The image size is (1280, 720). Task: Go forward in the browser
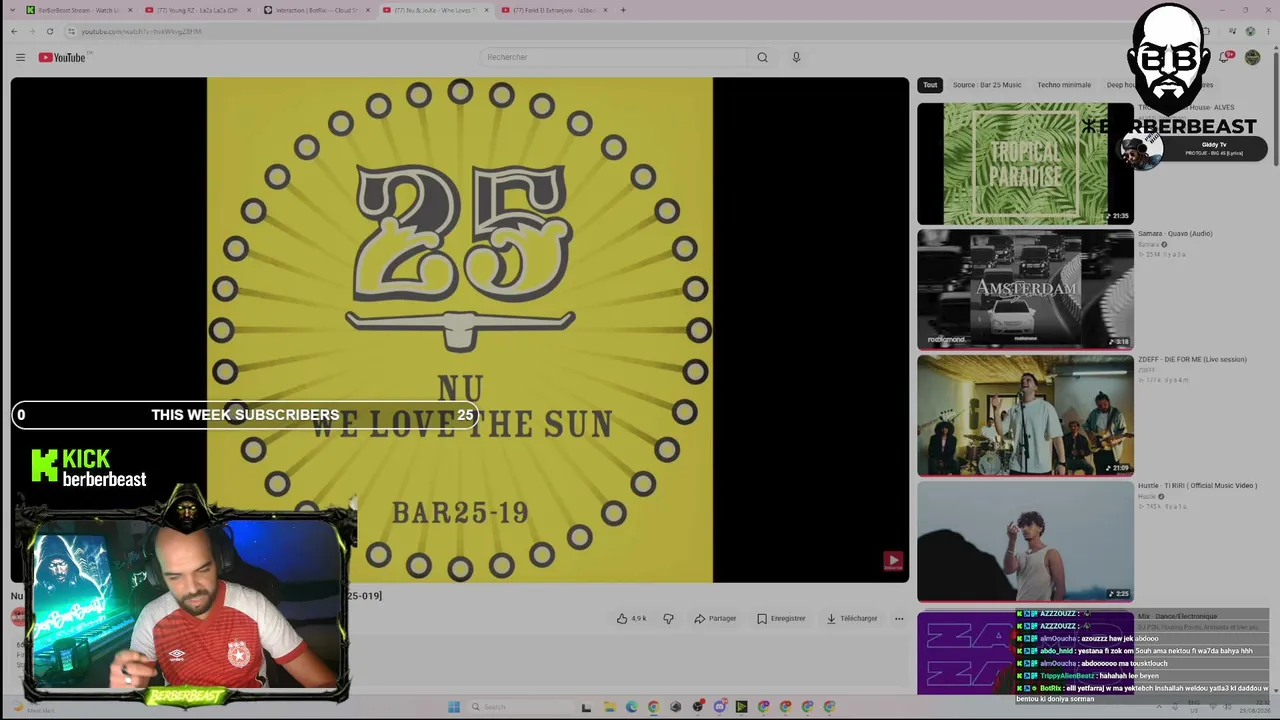click(x=32, y=31)
